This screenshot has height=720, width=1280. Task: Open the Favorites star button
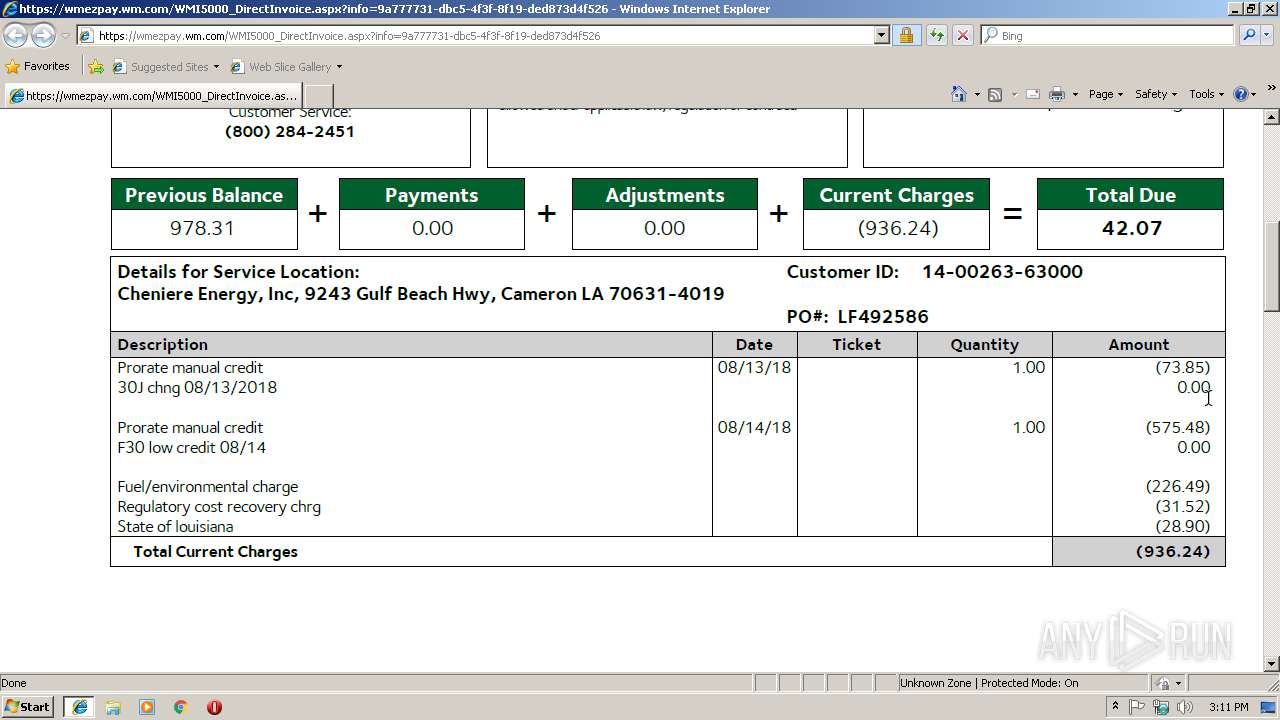pos(38,66)
